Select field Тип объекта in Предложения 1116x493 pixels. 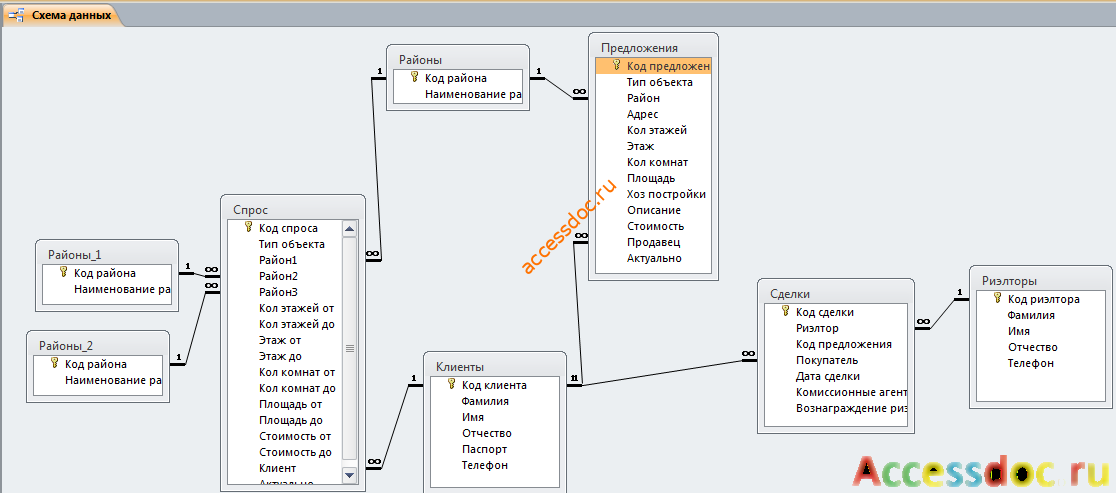click(660, 83)
